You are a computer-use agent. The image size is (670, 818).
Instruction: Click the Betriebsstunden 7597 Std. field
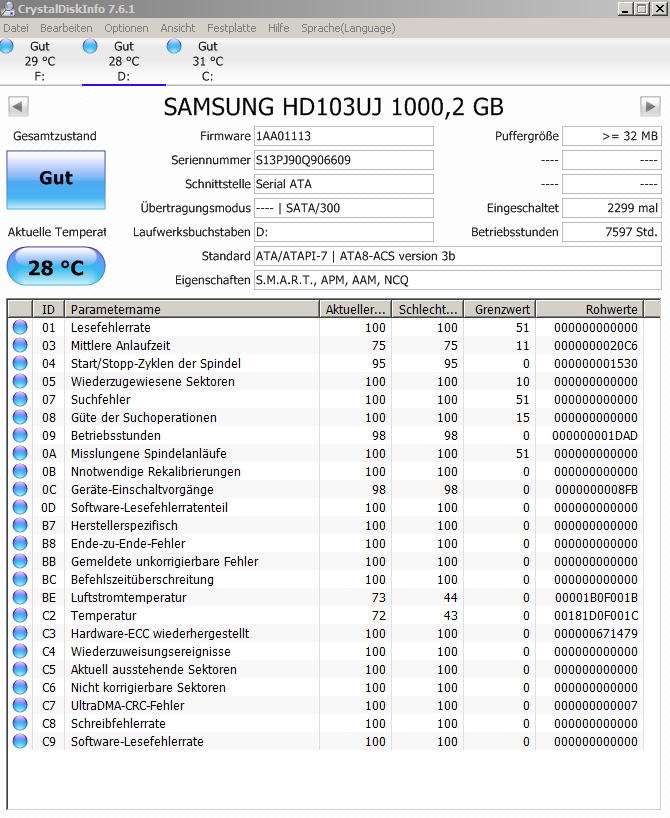[612, 232]
